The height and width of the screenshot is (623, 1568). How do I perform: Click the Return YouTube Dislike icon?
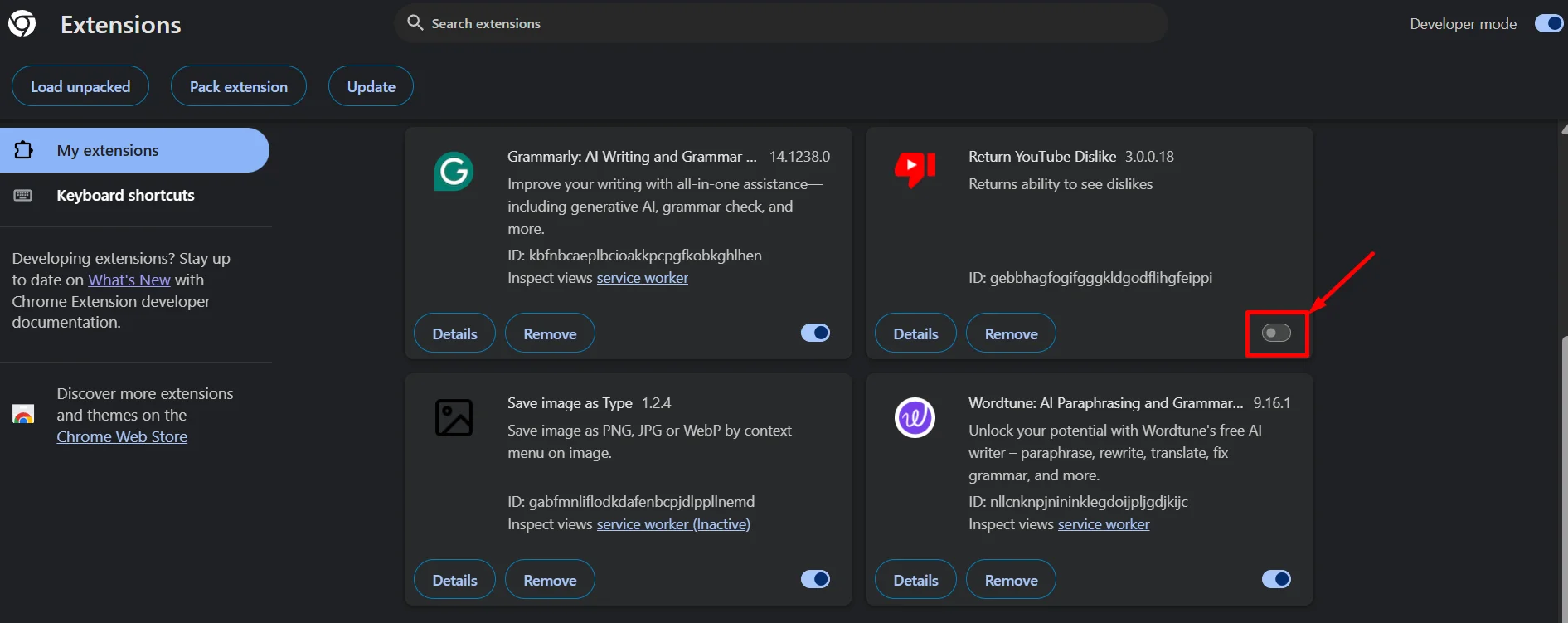pos(915,170)
